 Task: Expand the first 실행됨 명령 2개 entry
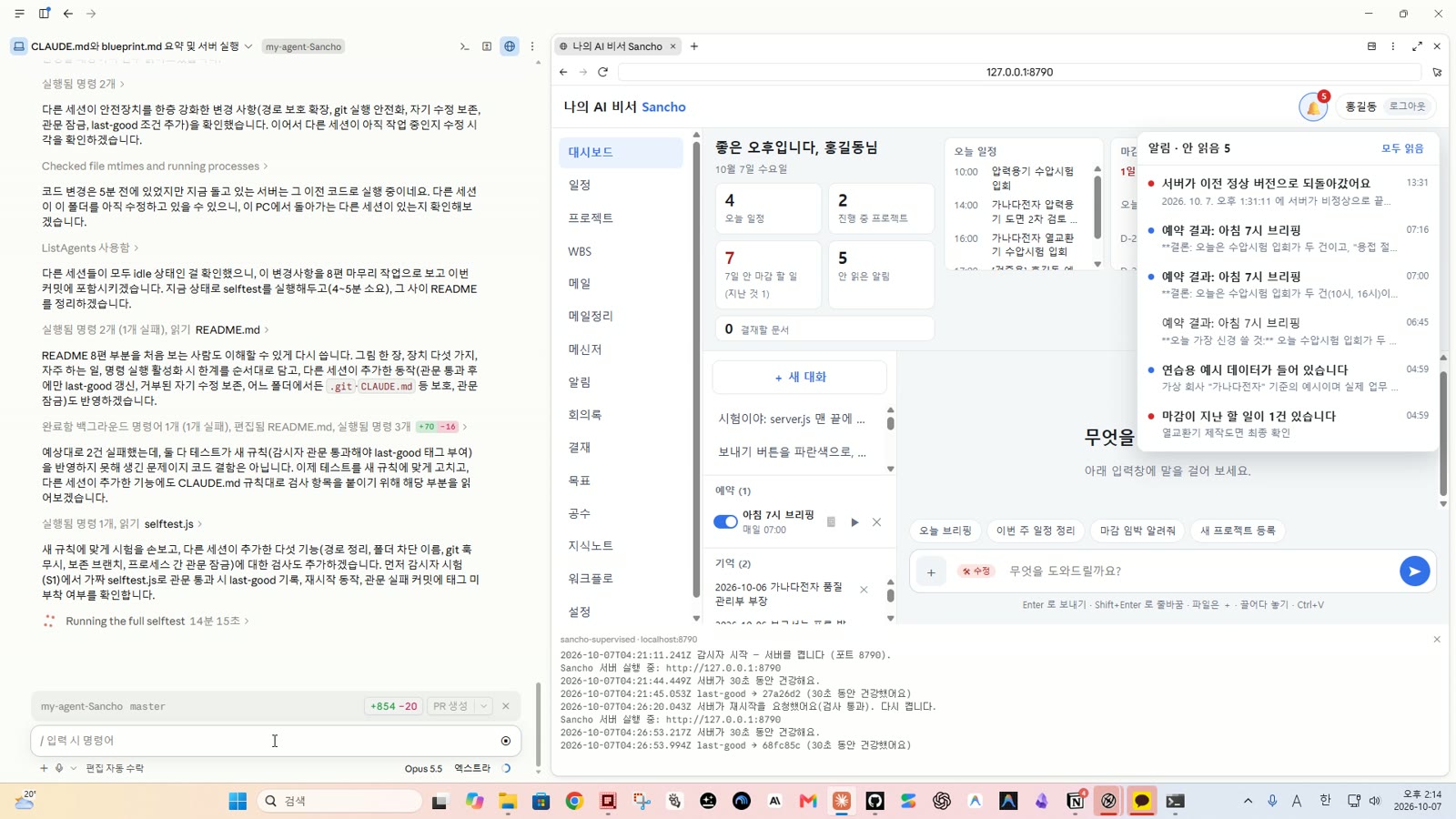tap(83, 84)
